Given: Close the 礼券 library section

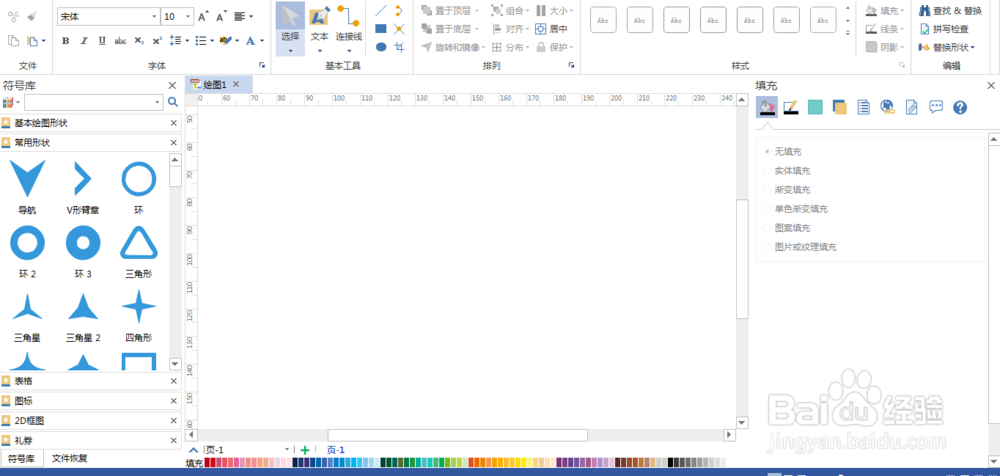Looking at the screenshot, I should [x=173, y=440].
